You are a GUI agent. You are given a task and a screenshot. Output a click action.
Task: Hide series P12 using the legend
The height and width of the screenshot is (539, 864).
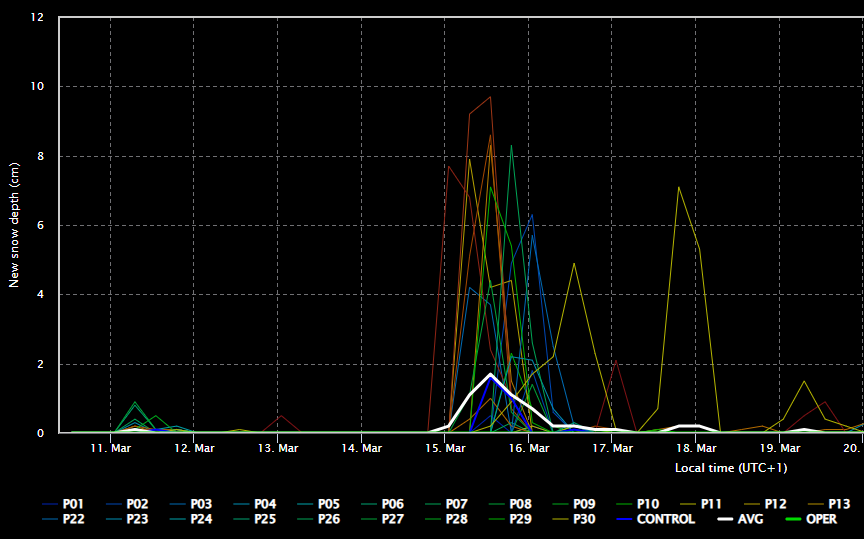[x=775, y=504]
